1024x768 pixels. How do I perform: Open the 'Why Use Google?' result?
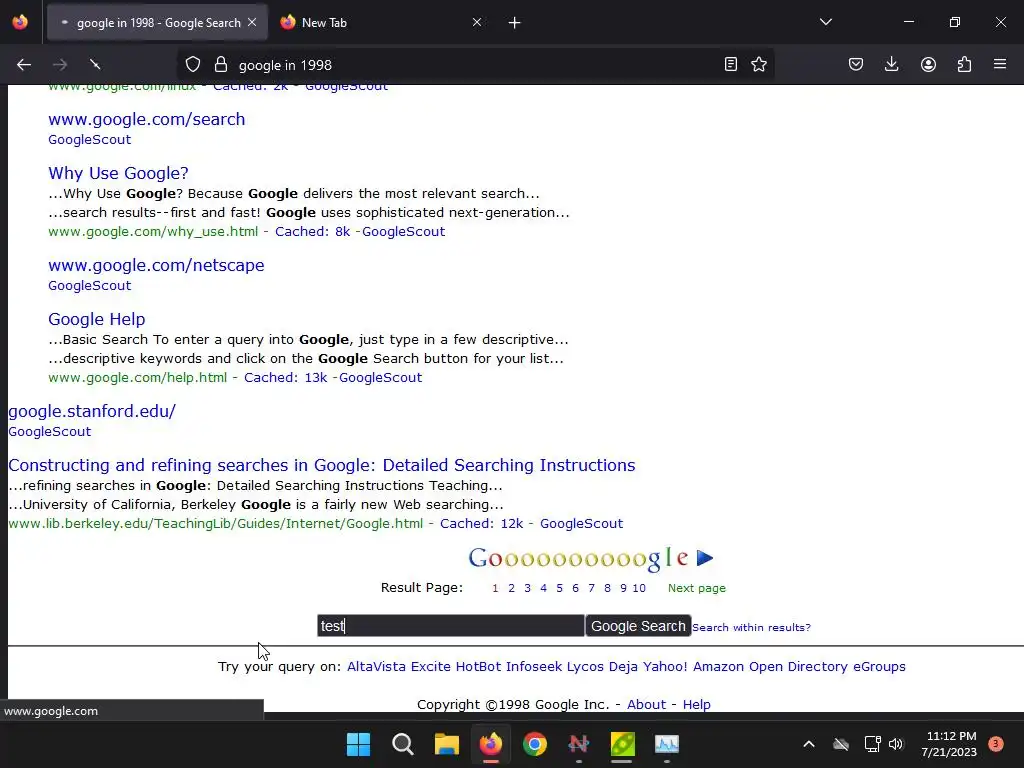[118, 173]
